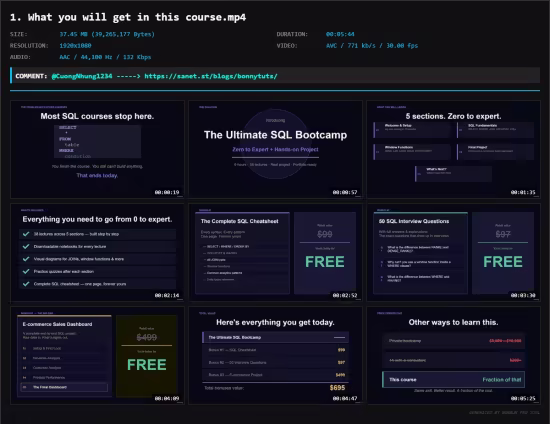
Task: Click the 'AUDIO:' label
Action: 20,57
